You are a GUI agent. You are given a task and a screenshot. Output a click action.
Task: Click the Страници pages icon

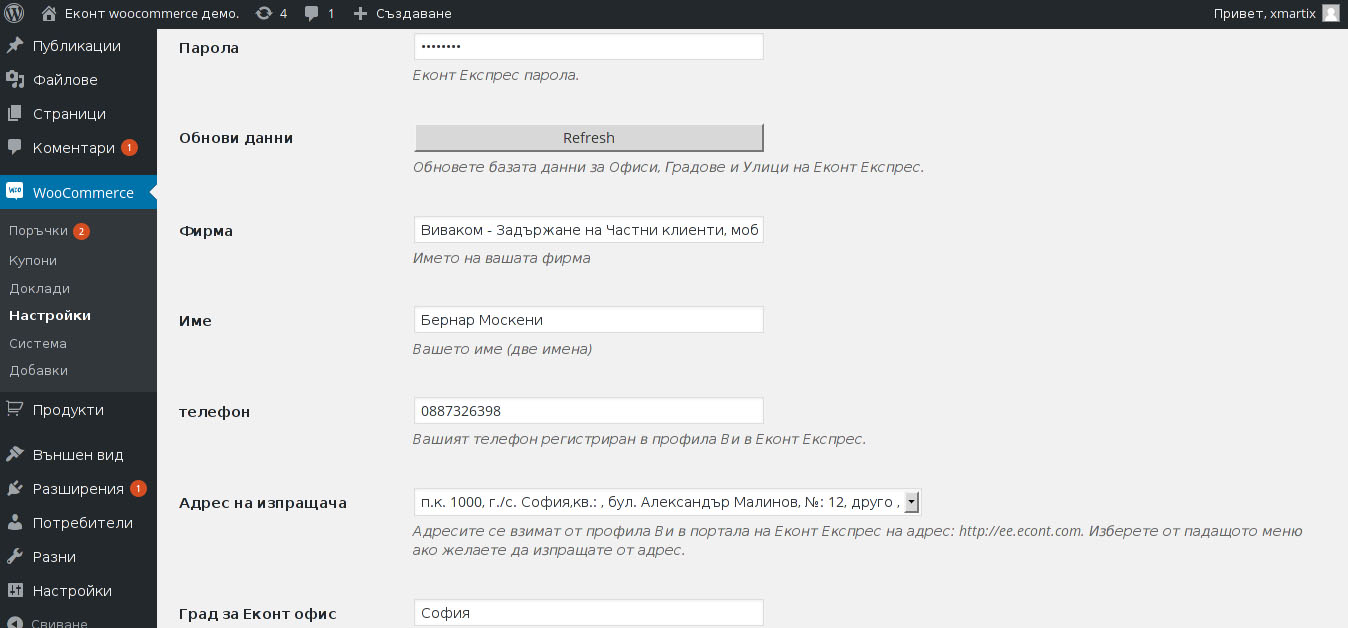pos(15,114)
